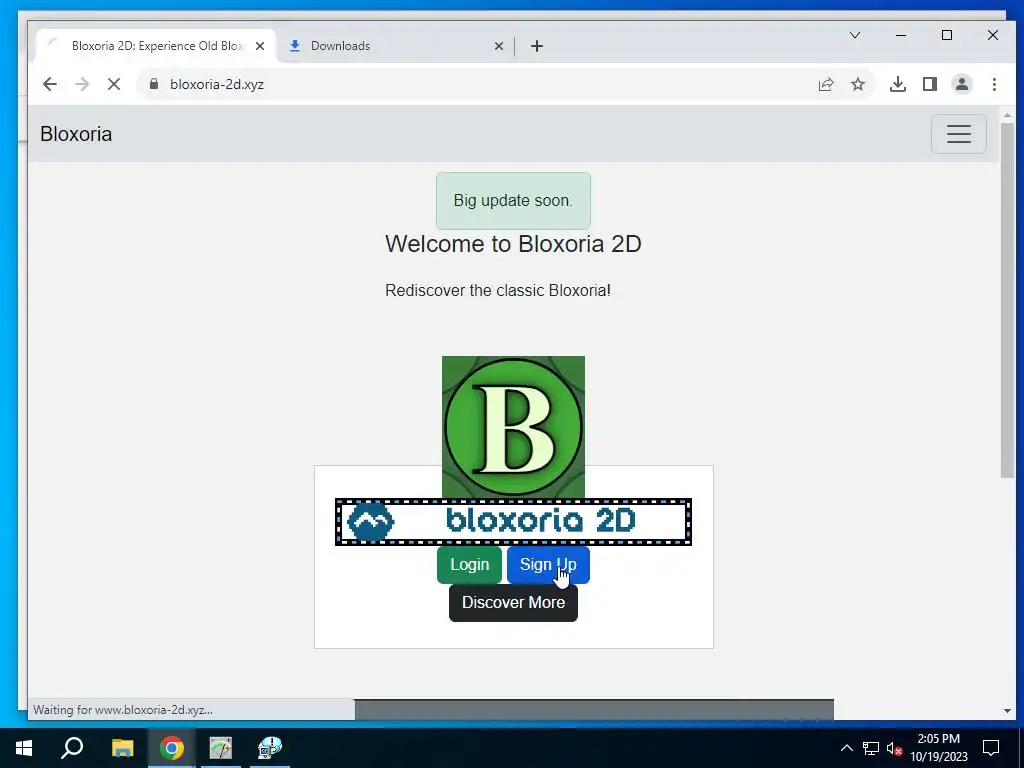Click the 'Welcome to Bloxoria 2D' heading

[513, 244]
